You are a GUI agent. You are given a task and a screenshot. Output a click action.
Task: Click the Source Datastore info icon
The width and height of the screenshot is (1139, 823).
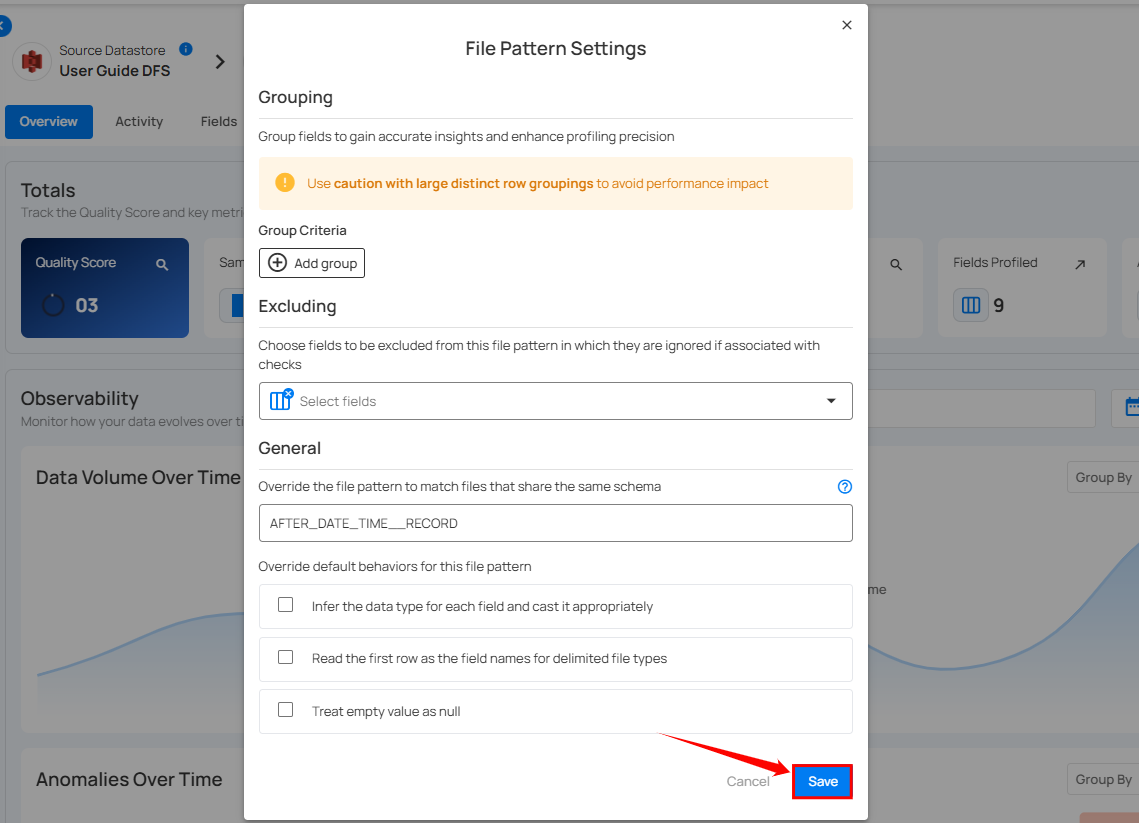click(x=186, y=49)
